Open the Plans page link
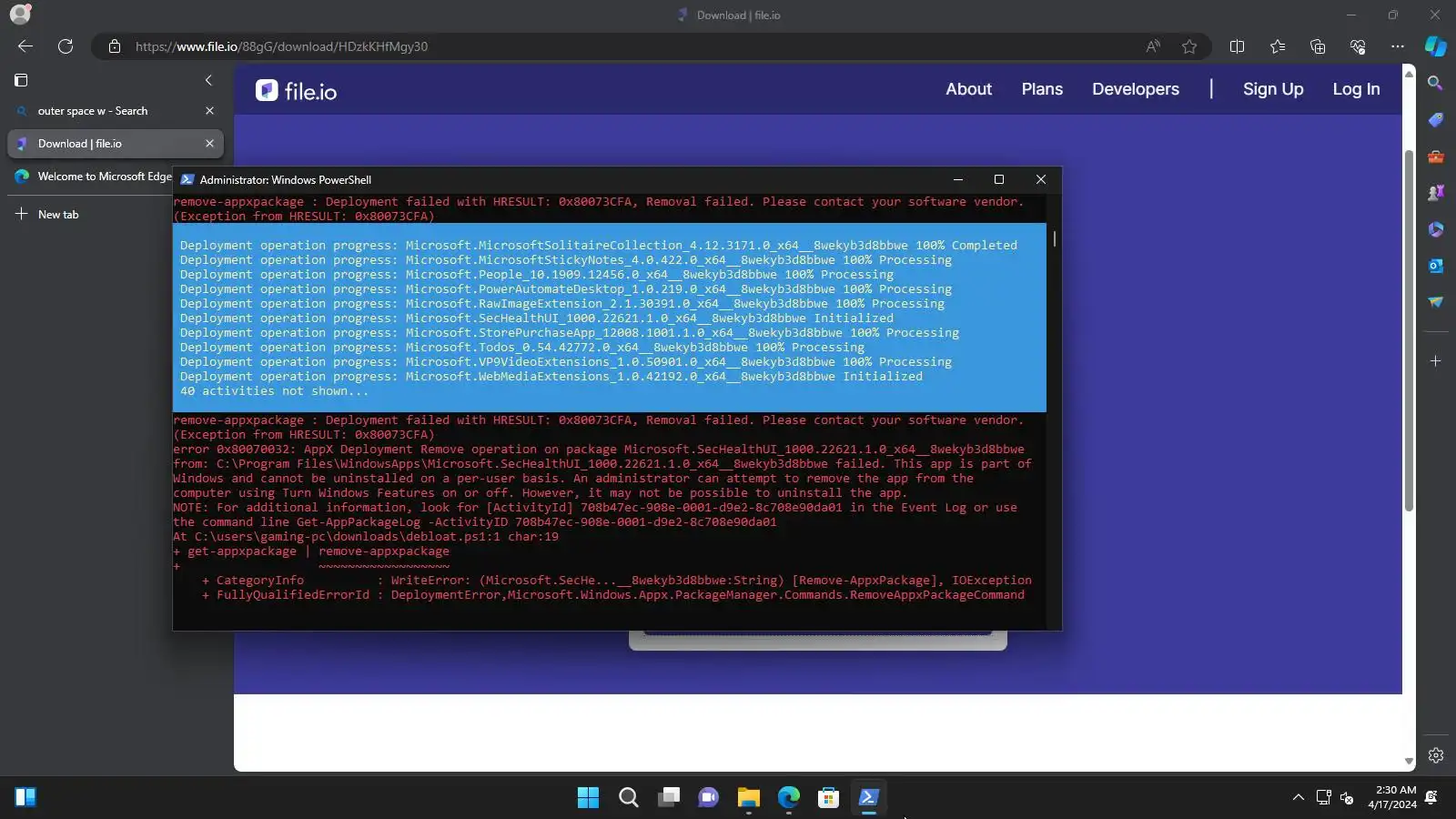 [x=1042, y=89]
